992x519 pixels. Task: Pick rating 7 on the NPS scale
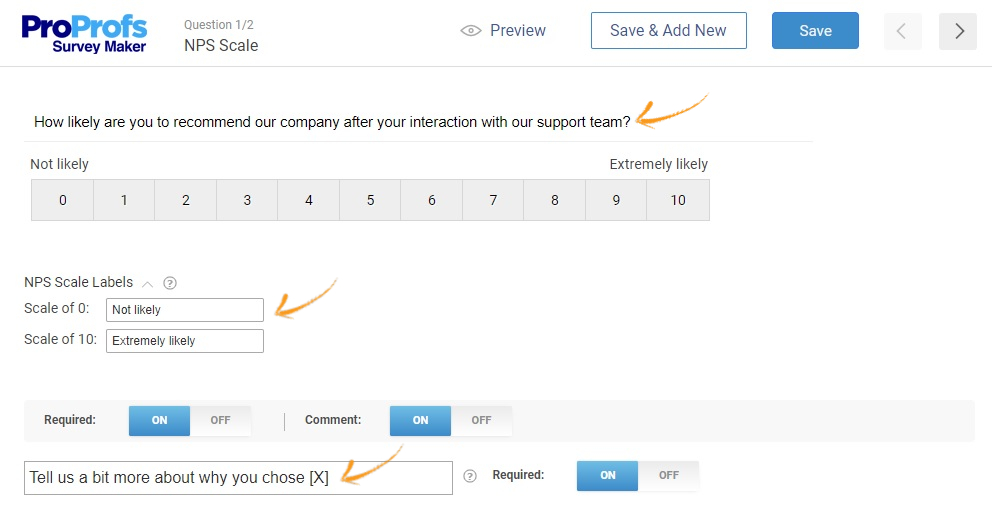point(493,200)
